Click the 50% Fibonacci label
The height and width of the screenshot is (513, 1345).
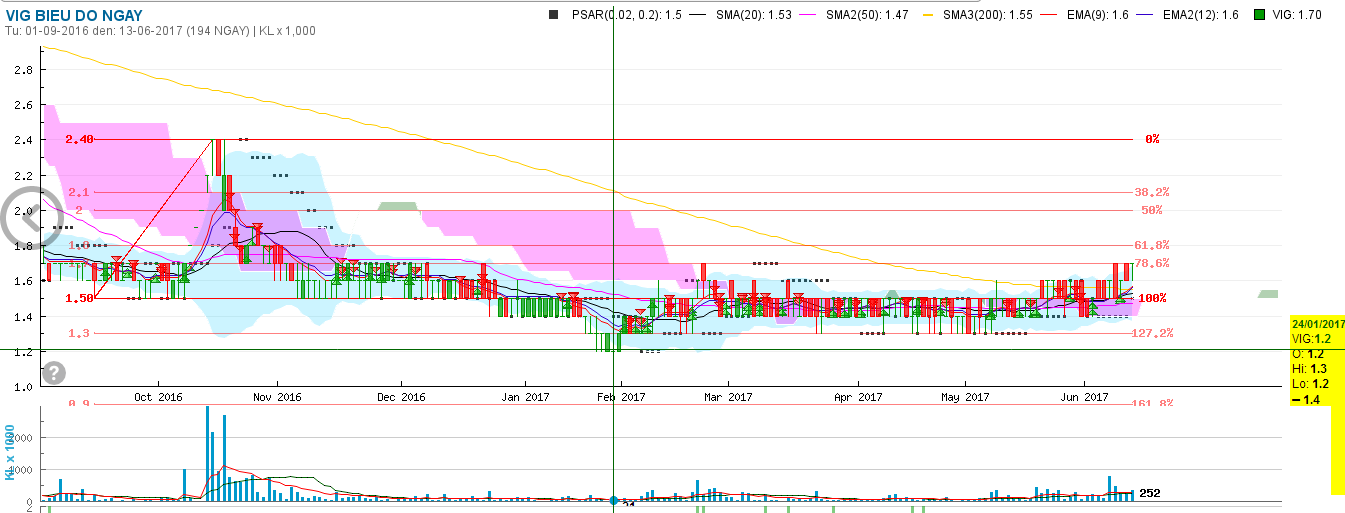click(1151, 210)
